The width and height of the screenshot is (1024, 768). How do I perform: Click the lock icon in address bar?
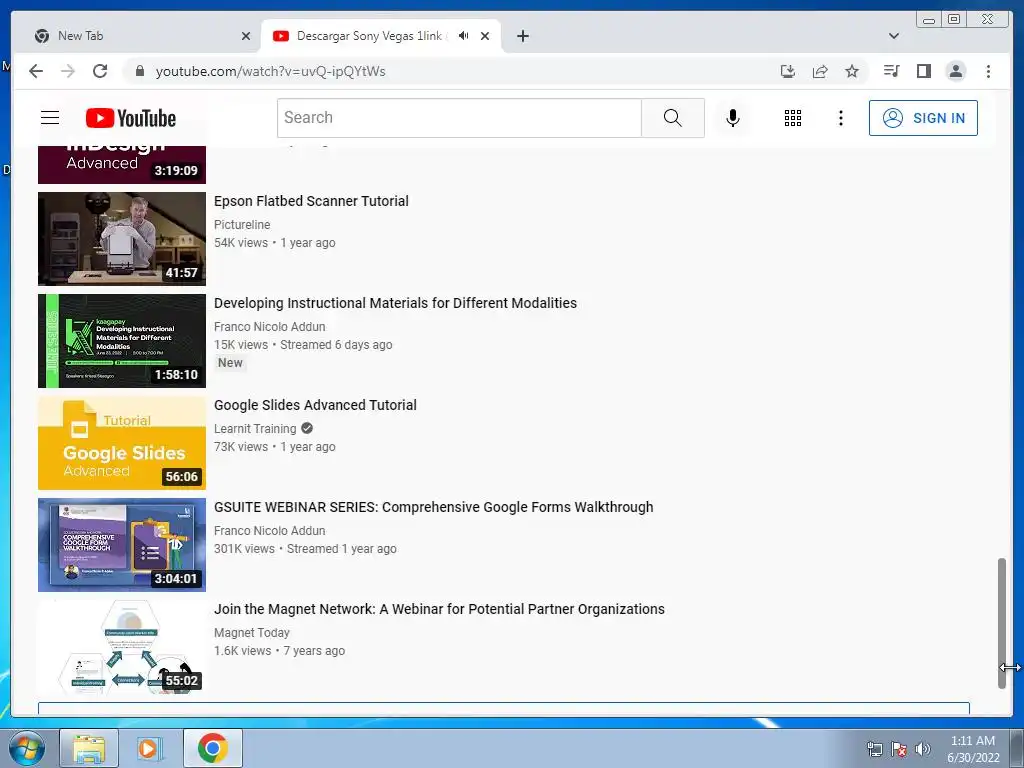click(x=139, y=71)
